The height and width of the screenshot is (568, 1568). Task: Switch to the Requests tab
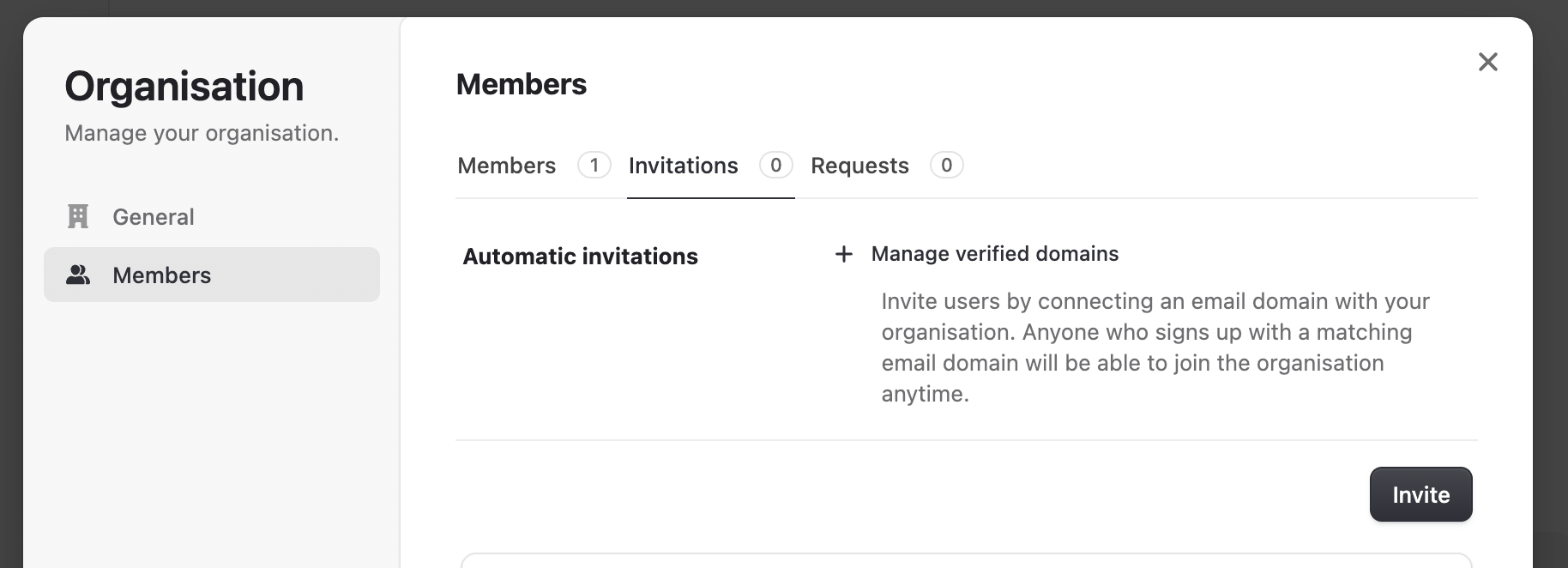point(887,166)
